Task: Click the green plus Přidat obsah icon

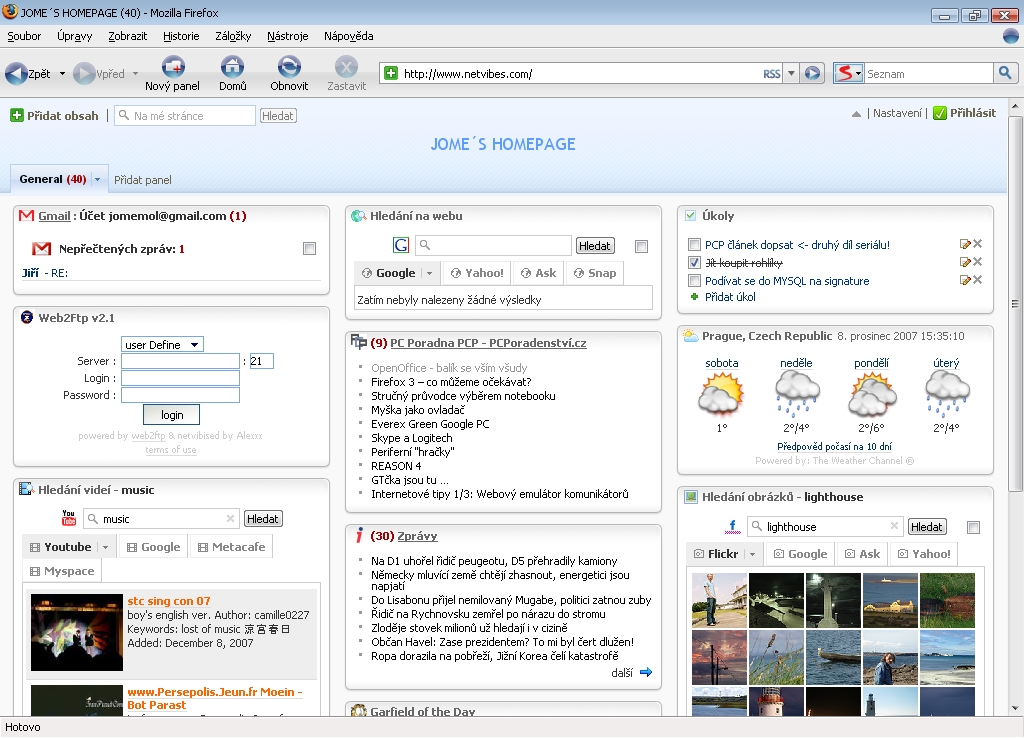Action: (x=17, y=116)
